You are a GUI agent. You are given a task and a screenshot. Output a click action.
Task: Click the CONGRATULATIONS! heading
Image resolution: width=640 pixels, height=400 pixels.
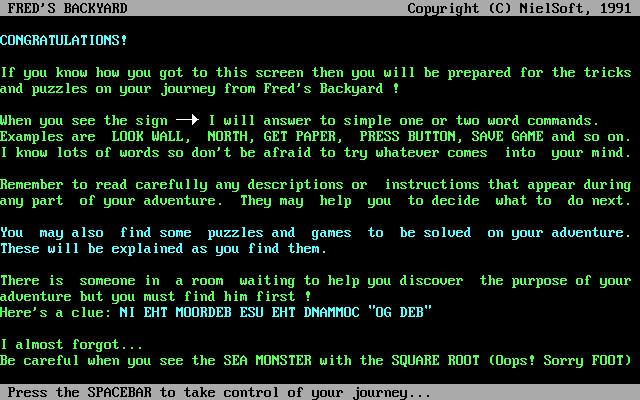coord(64,40)
